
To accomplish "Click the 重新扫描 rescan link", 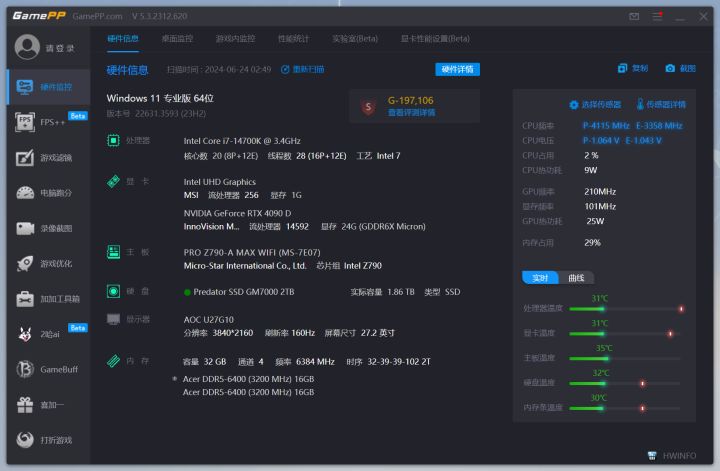I will [x=303, y=69].
